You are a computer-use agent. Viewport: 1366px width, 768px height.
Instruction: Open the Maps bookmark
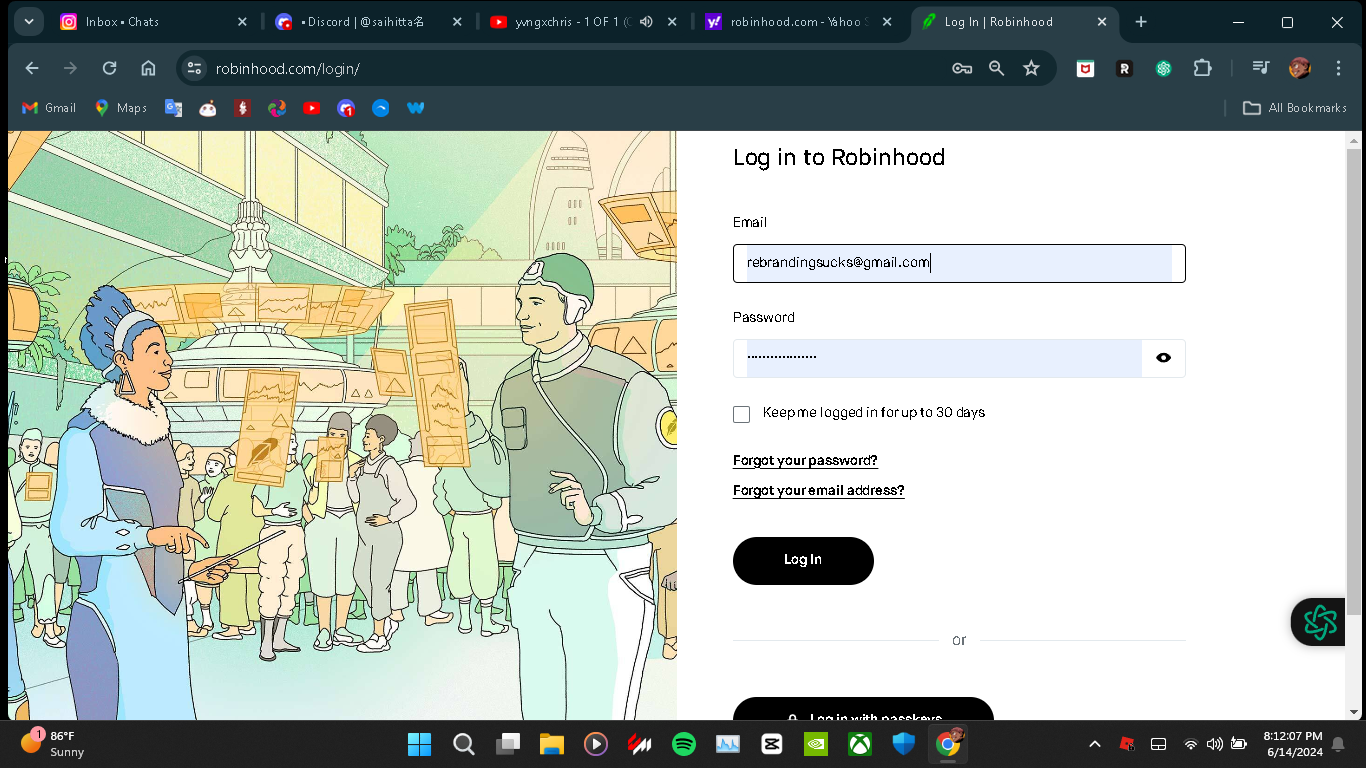tap(121, 108)
